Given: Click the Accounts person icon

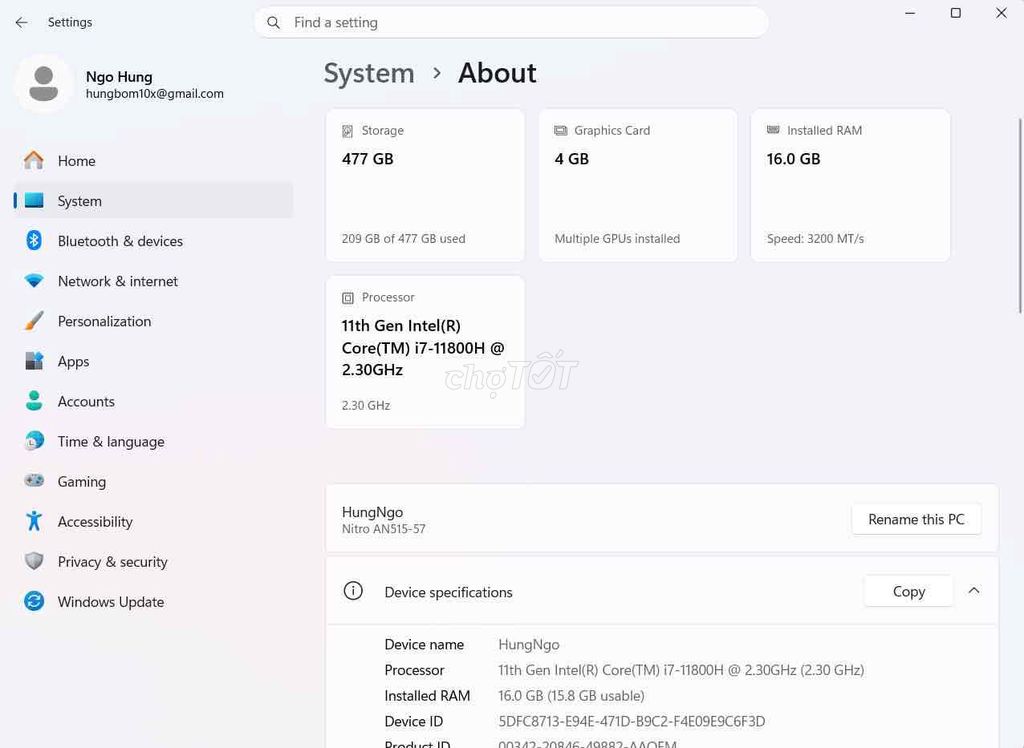Looking at the screenshot, I should pos(34,400).
